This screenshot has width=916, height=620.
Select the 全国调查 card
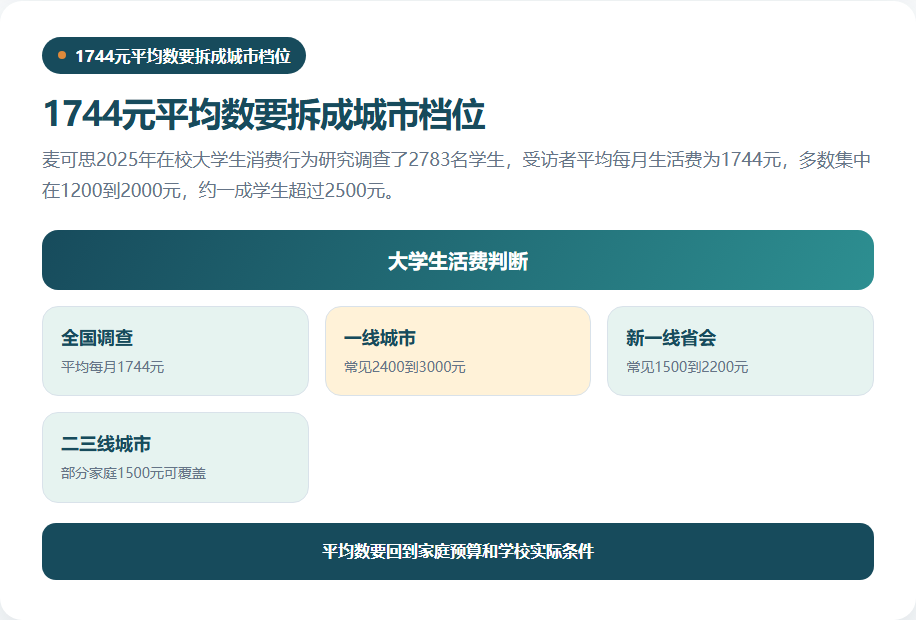[x=175, y=351]
